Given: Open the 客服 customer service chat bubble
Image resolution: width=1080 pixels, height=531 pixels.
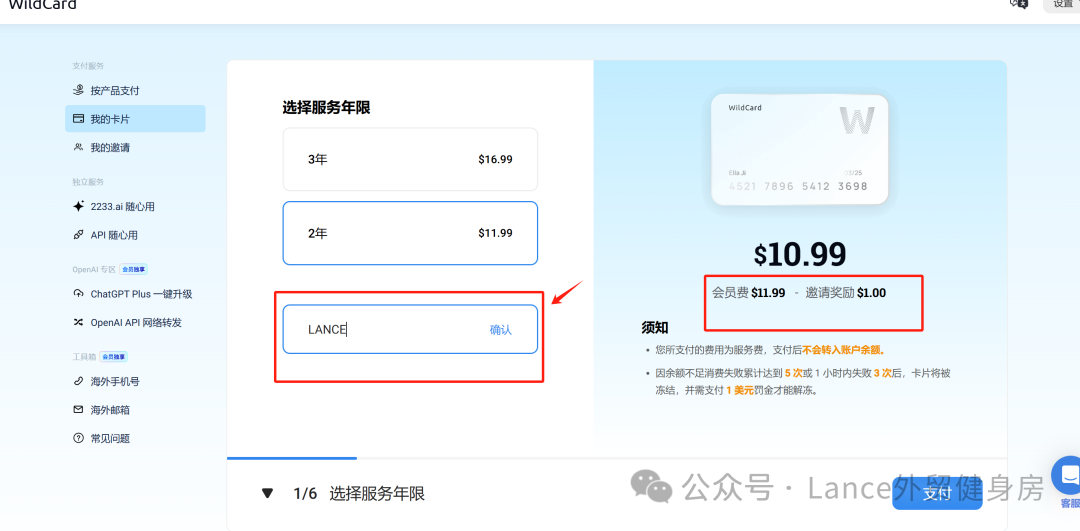Looking at the screenshot, I should [x=1067, y=476].
